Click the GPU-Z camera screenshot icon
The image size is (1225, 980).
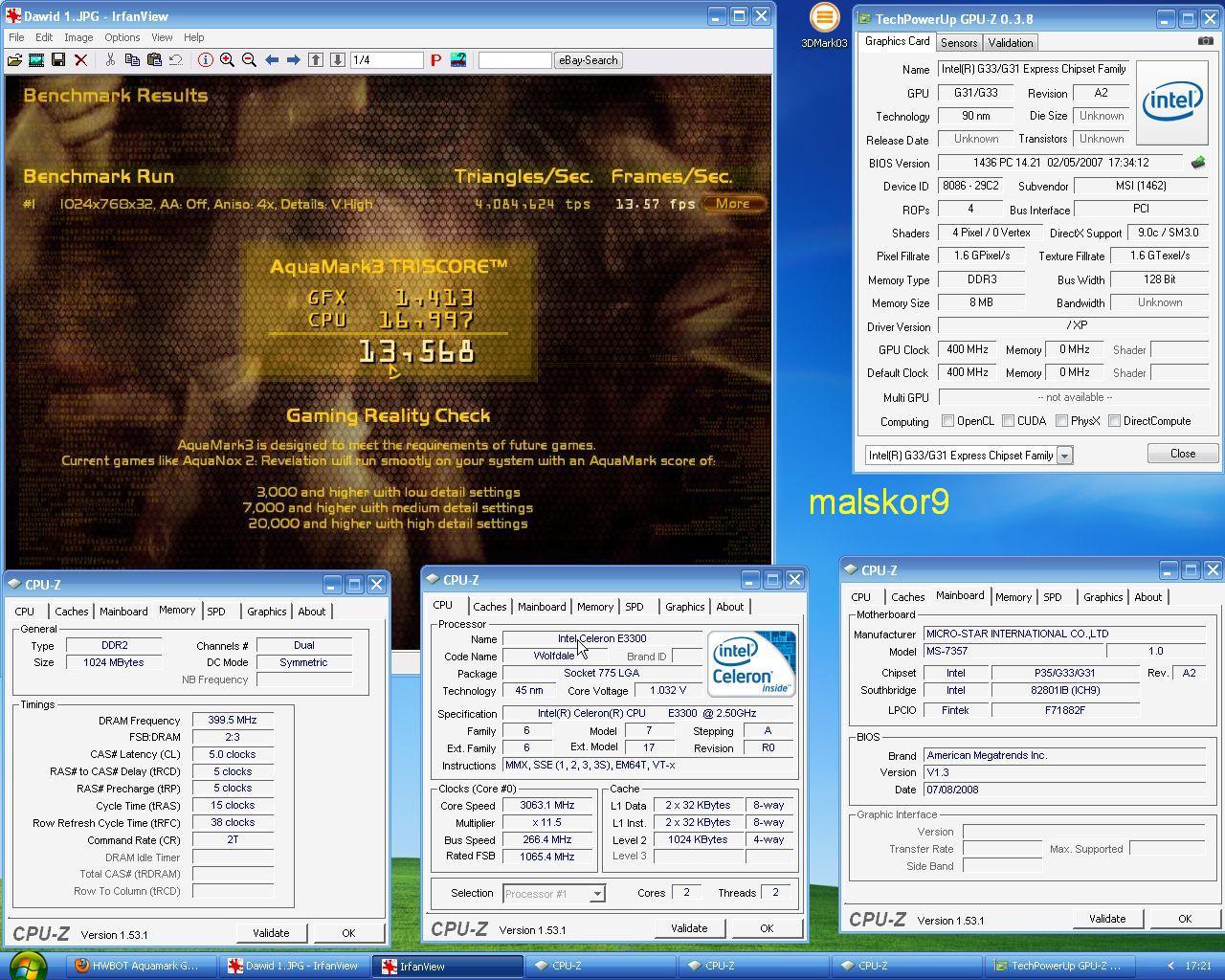coord(1206,41)
